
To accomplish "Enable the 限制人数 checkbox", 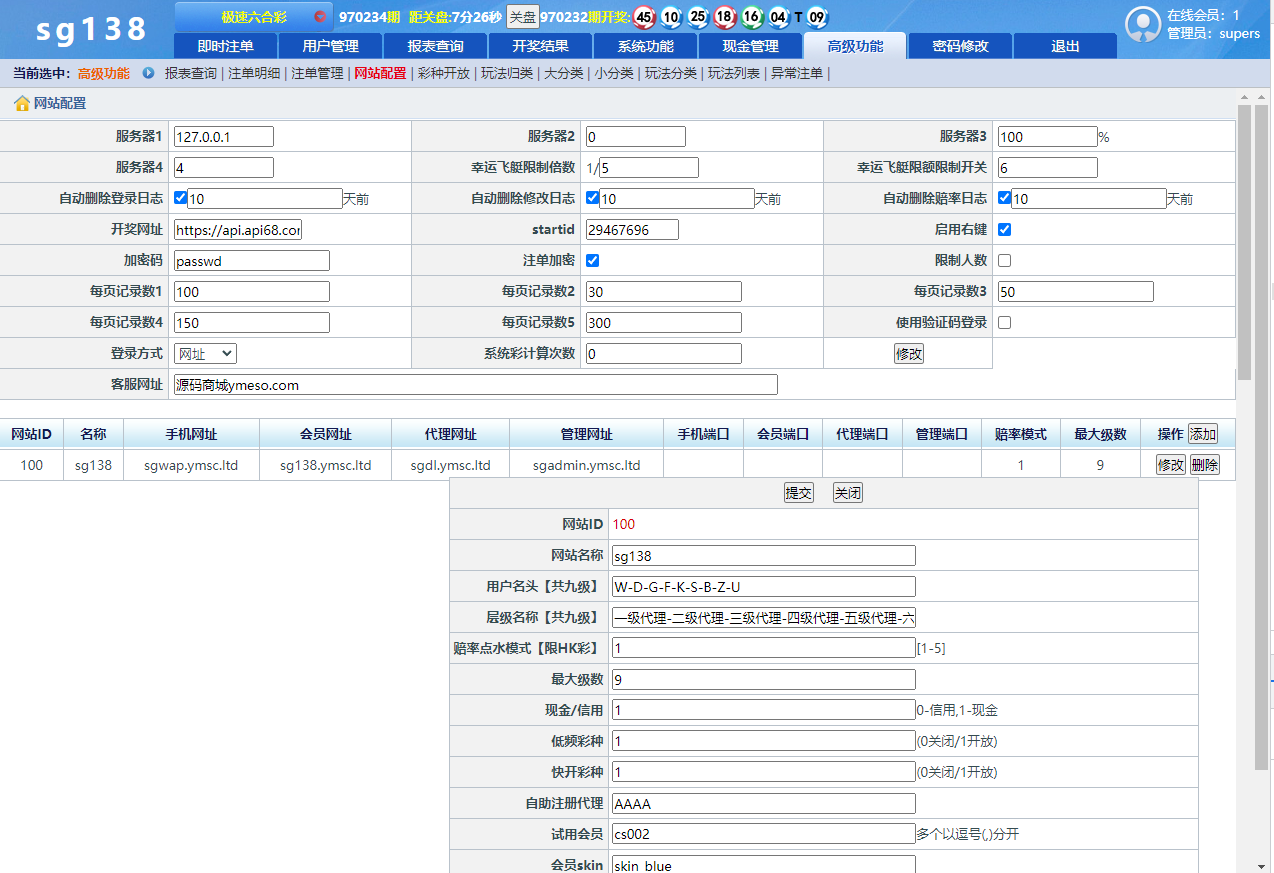I will coord(1005,260).
